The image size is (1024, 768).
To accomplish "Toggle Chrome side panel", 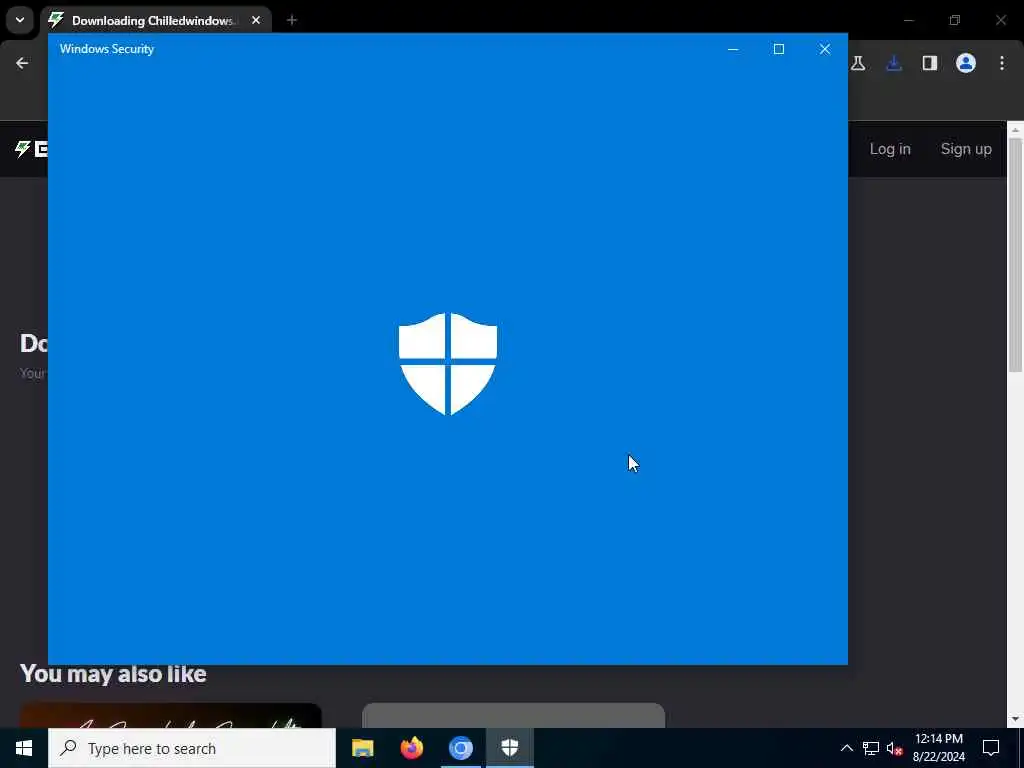I will tap(930, 63).
